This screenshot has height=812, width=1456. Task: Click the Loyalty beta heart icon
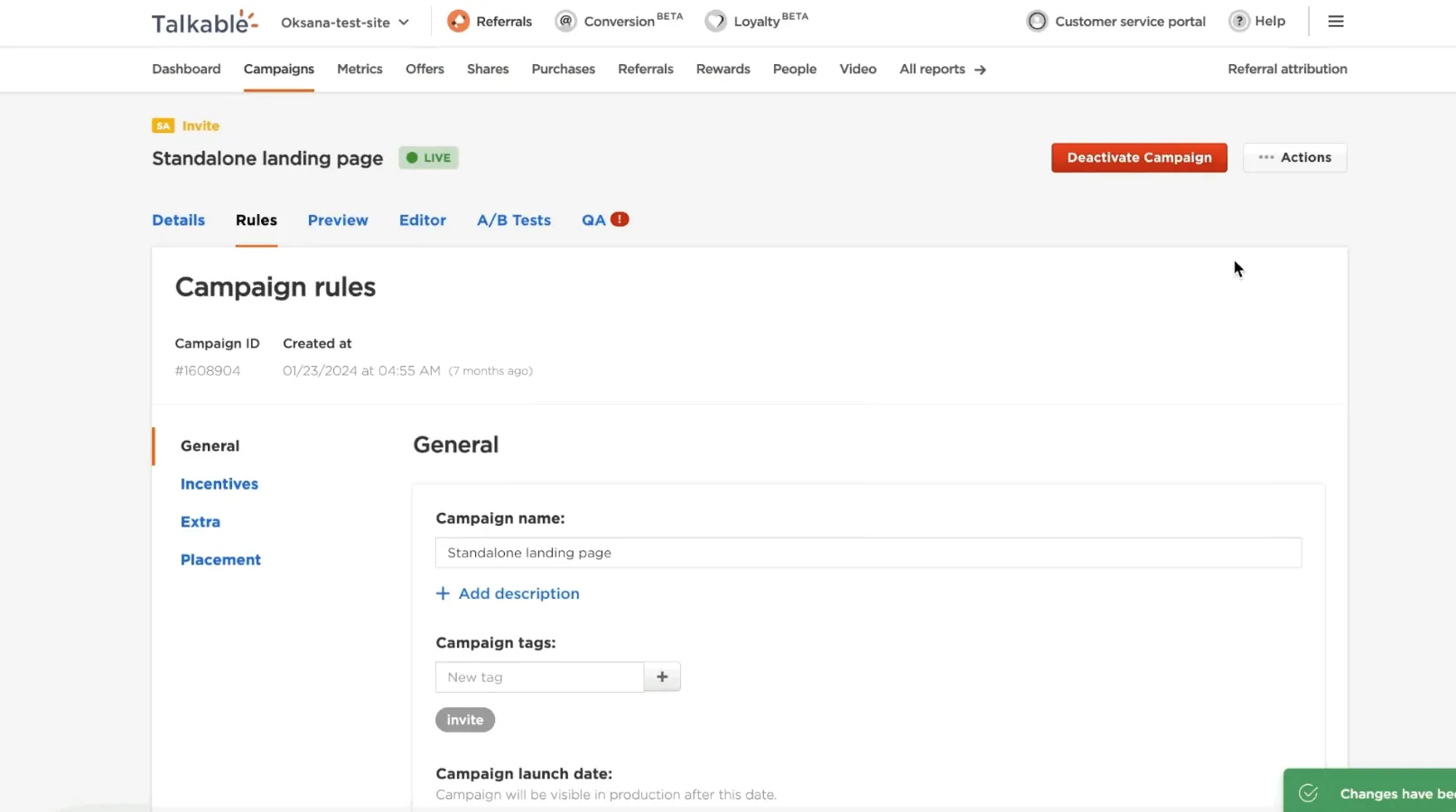pos(715,21)
